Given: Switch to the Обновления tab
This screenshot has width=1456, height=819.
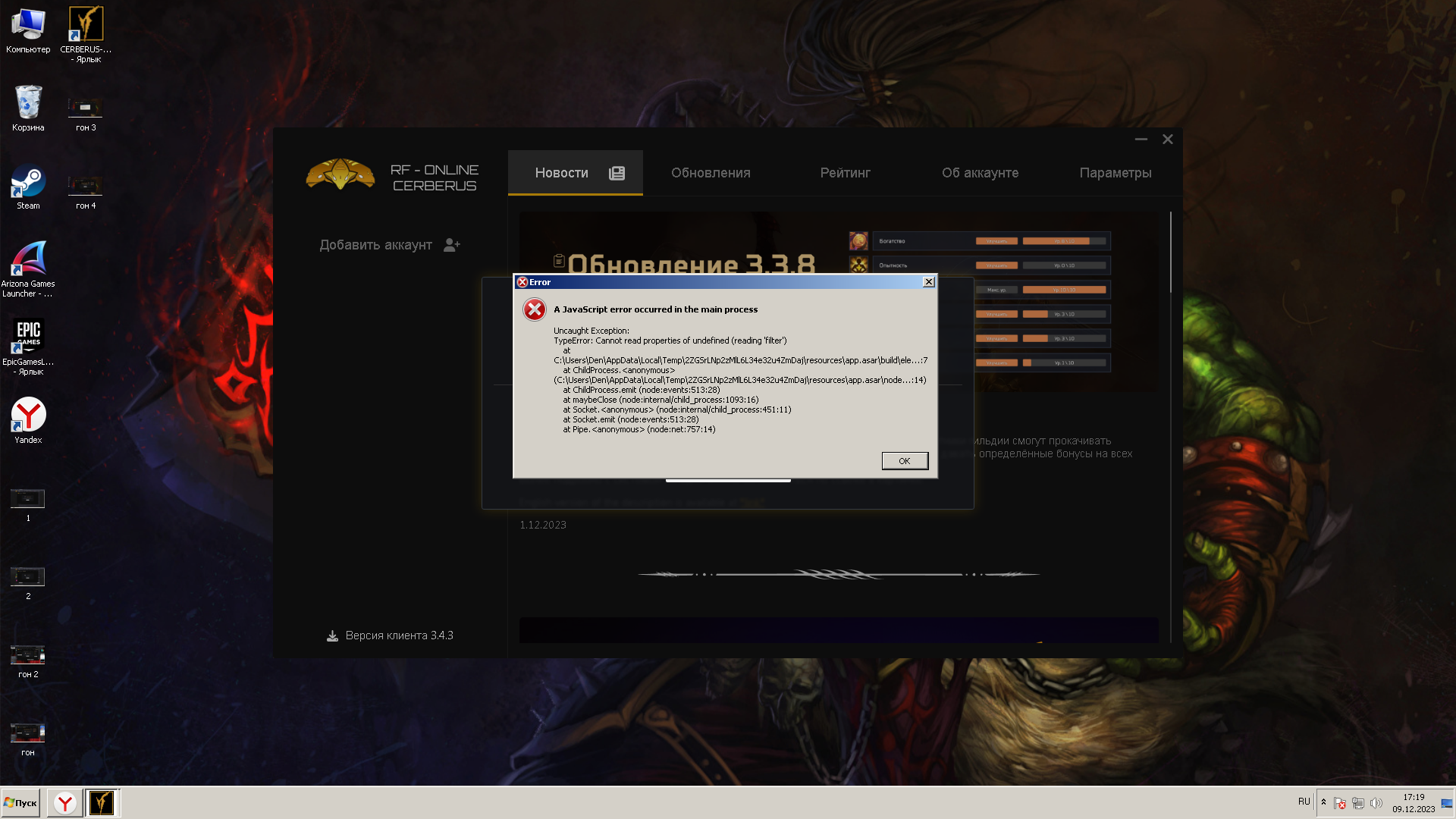Looking at the screenshot, I should click(x=711, y=173).
